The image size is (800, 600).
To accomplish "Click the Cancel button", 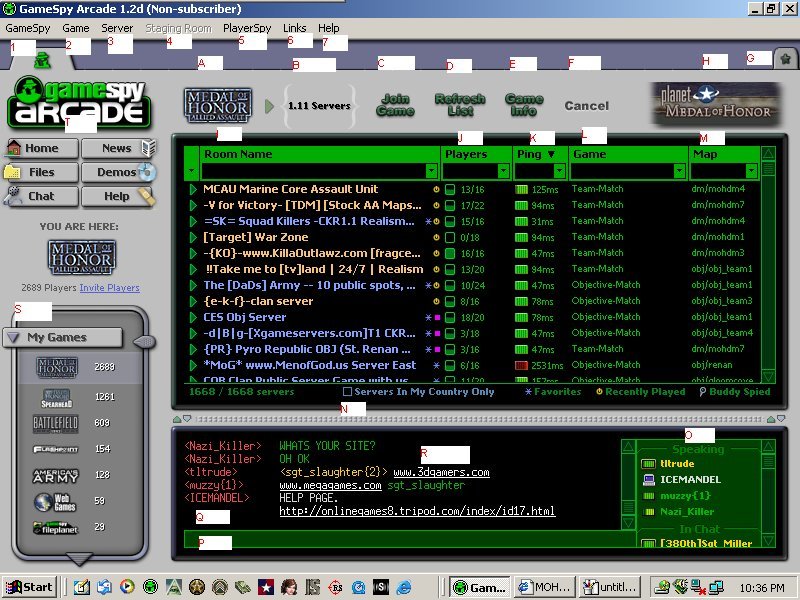I will [x=587, y=106].
